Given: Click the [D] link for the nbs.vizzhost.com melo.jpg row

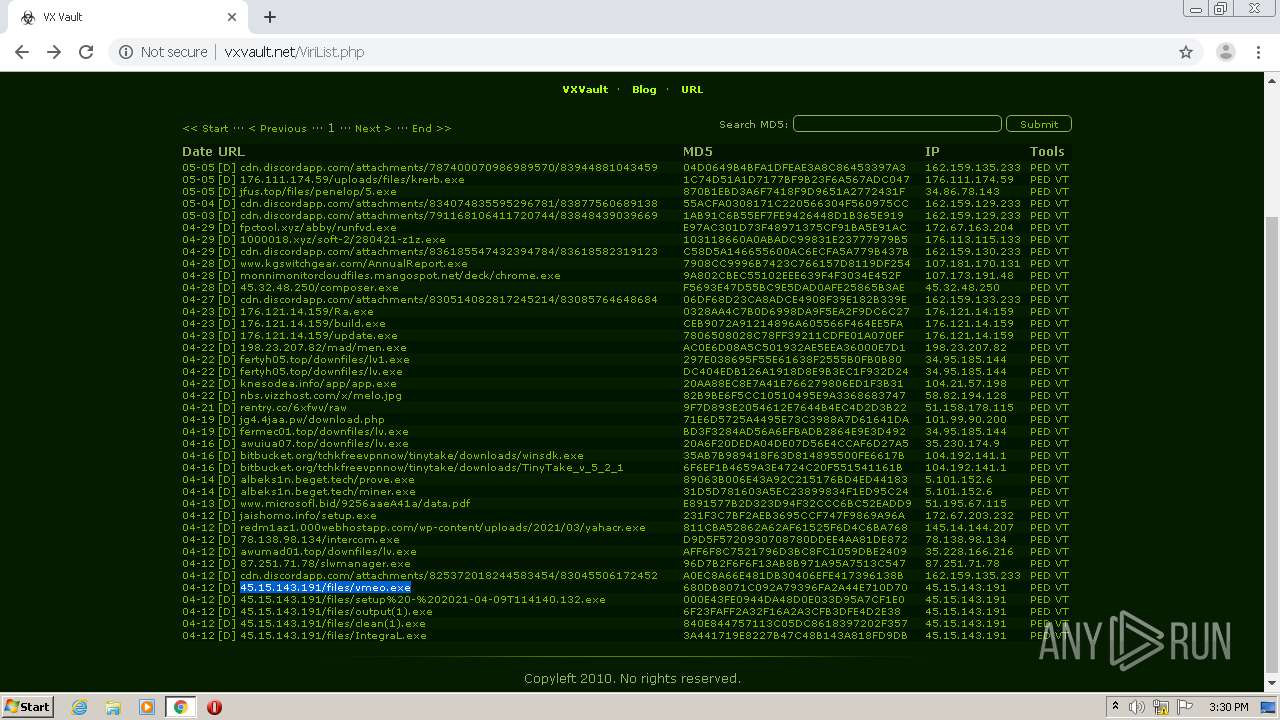Looking at the screenshot, I should [227, 395].
